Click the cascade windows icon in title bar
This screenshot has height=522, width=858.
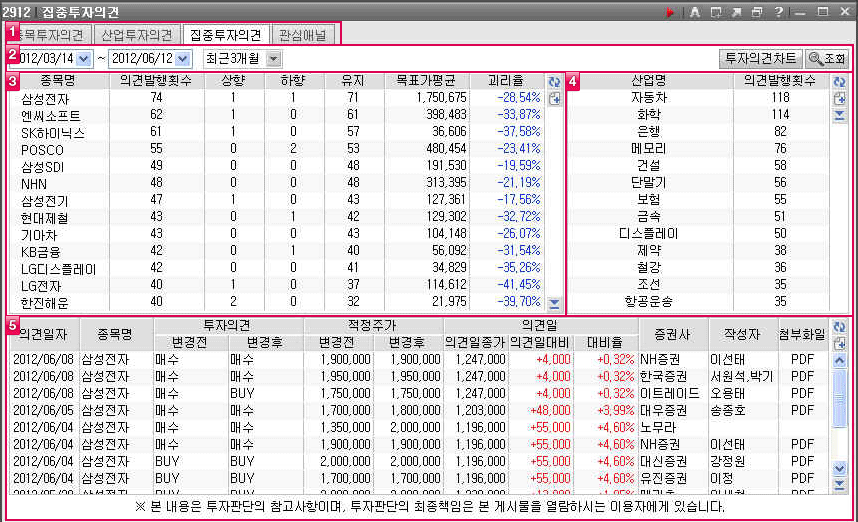[x=757, y=11]
